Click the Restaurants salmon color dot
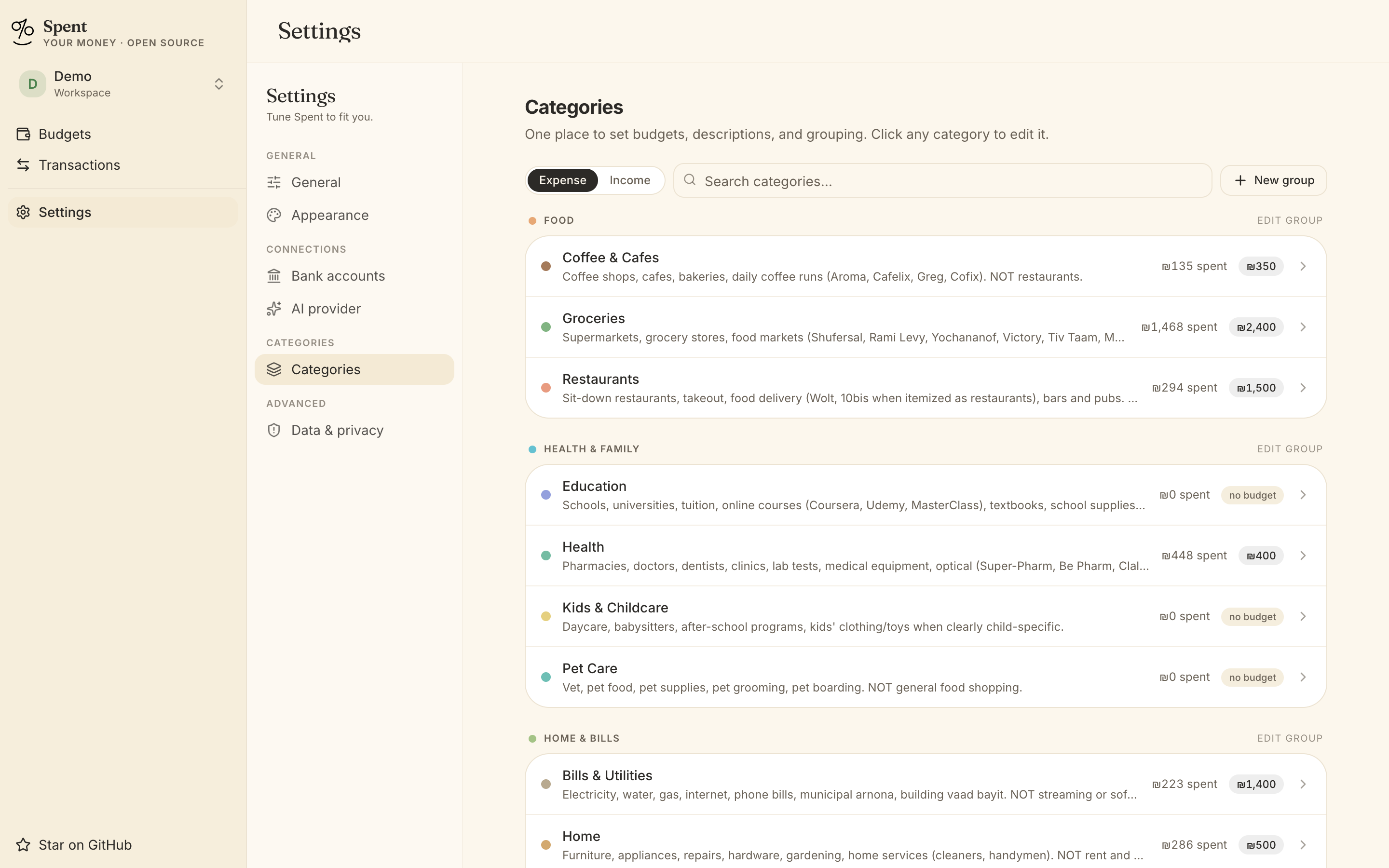Image resolution: width=1389 pixels, height=868 pixels. (546, 388)
